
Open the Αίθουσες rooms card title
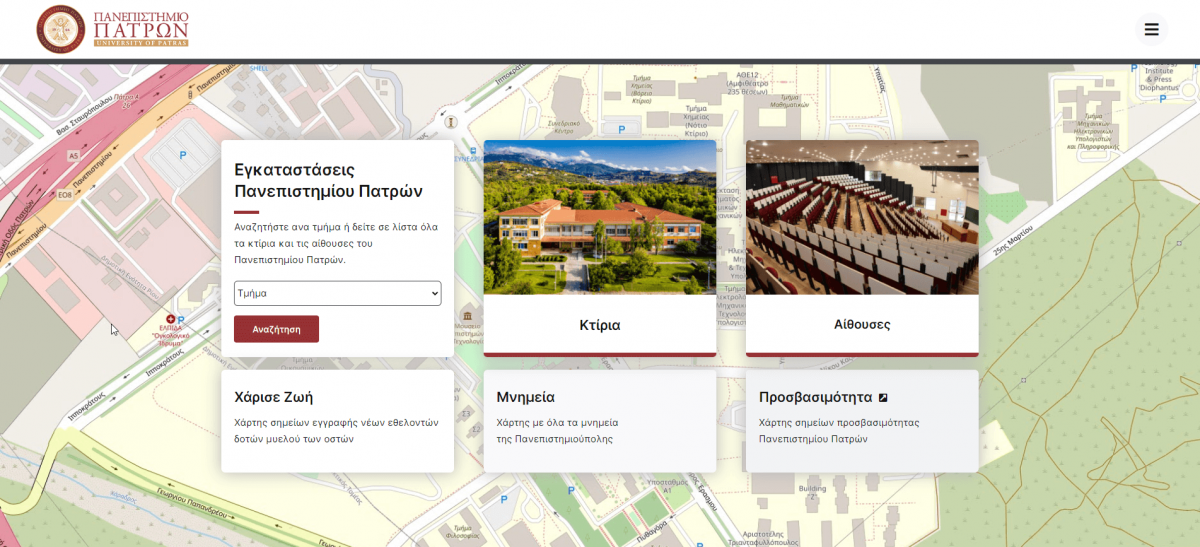click(861, 325)
